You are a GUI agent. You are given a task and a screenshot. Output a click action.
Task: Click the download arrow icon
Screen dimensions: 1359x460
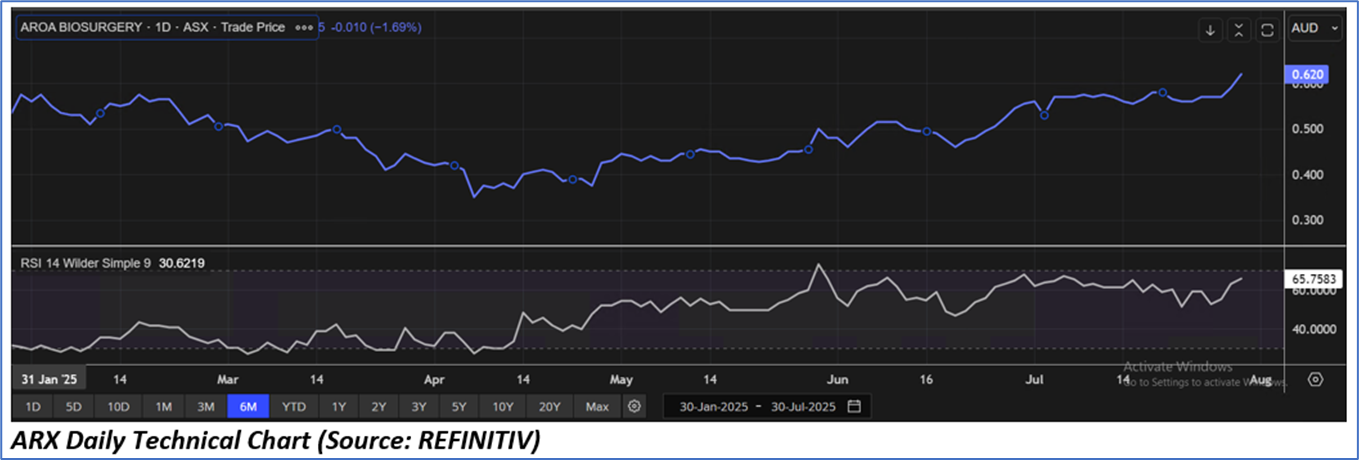point(1210,30)
